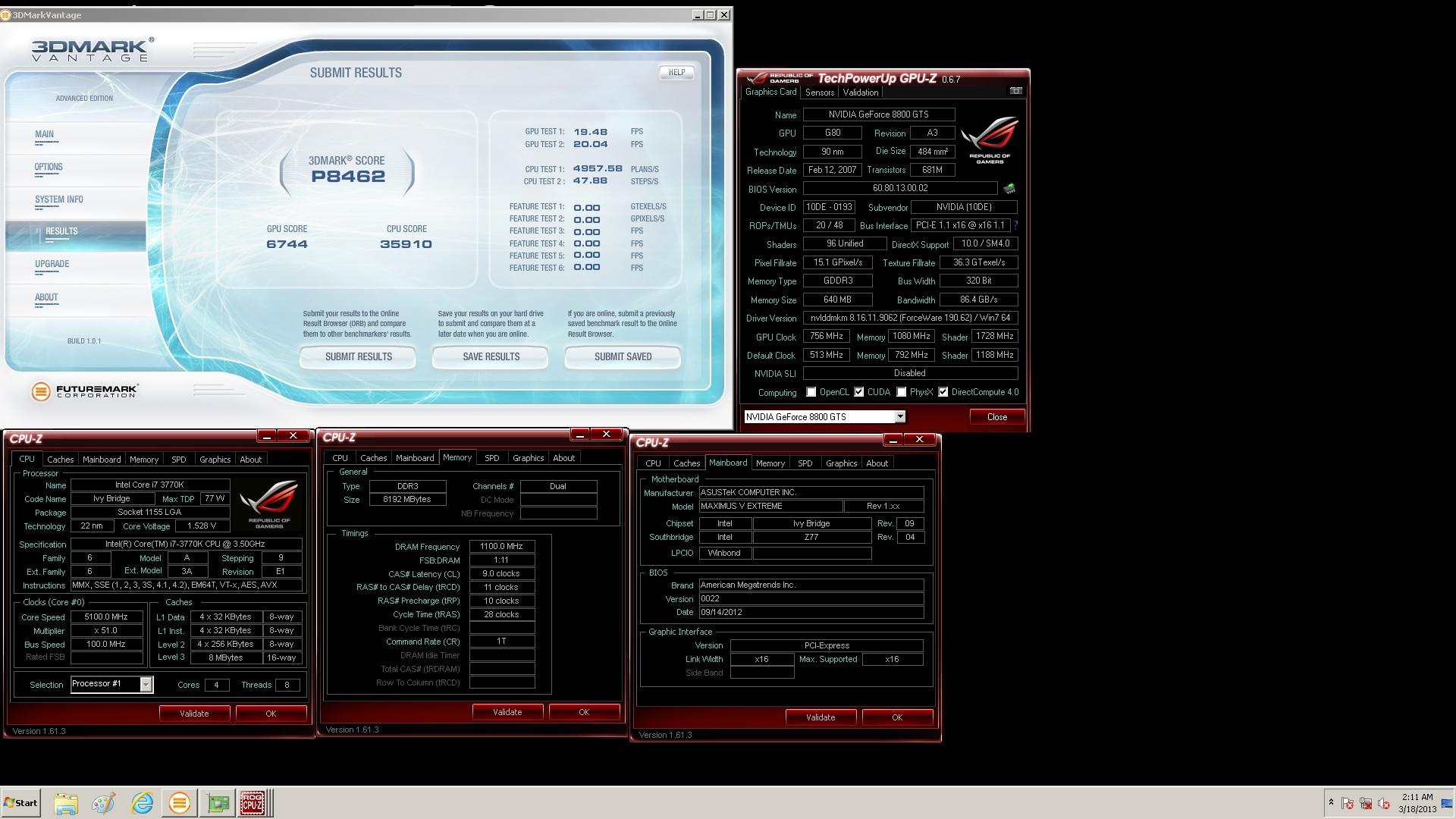The image size is (1456, 819).
Task: Select the ROG CPU-Z taskbar button
Action: point(253,803)
